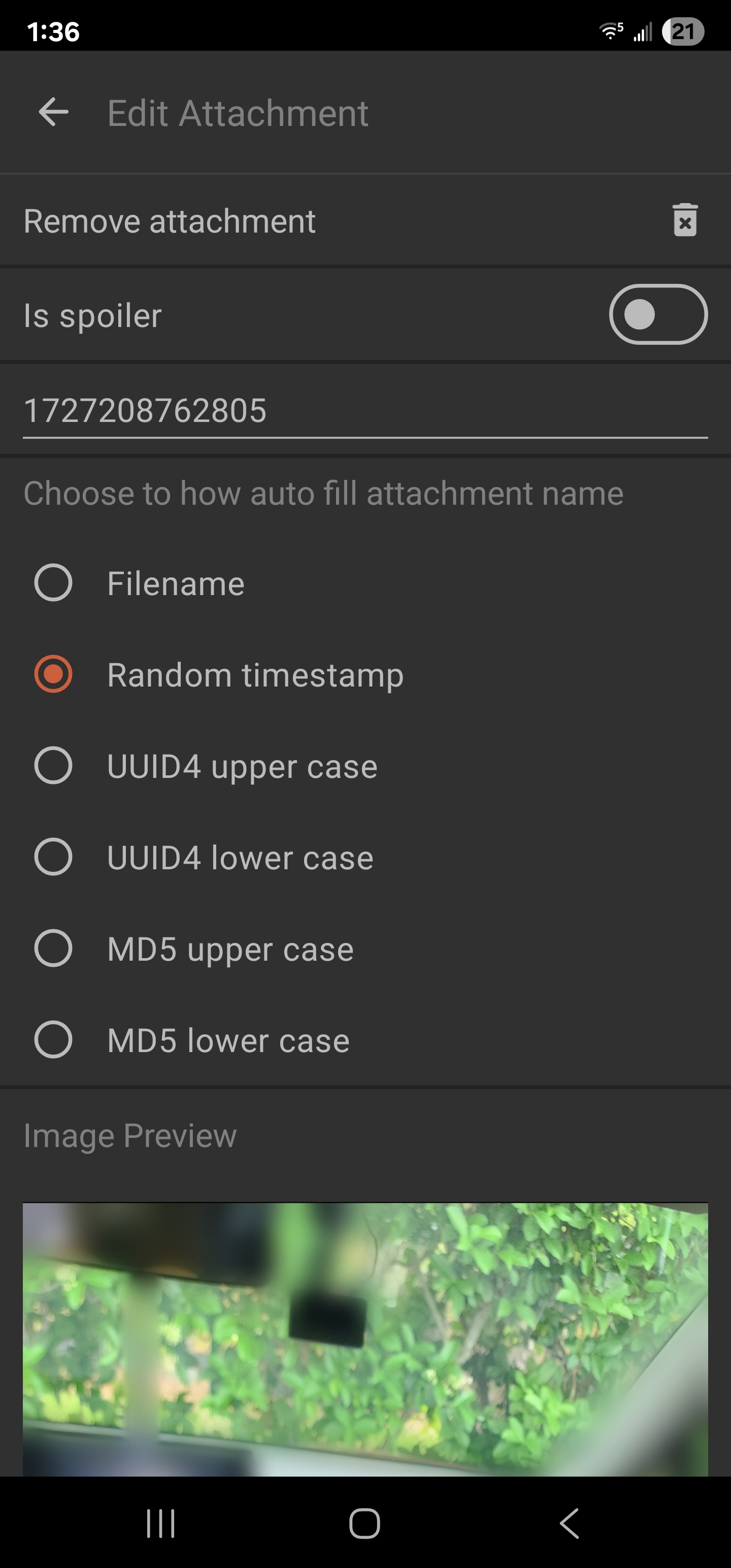
Task: Tap the battery level indicator
Action: (x=683, y=31)
